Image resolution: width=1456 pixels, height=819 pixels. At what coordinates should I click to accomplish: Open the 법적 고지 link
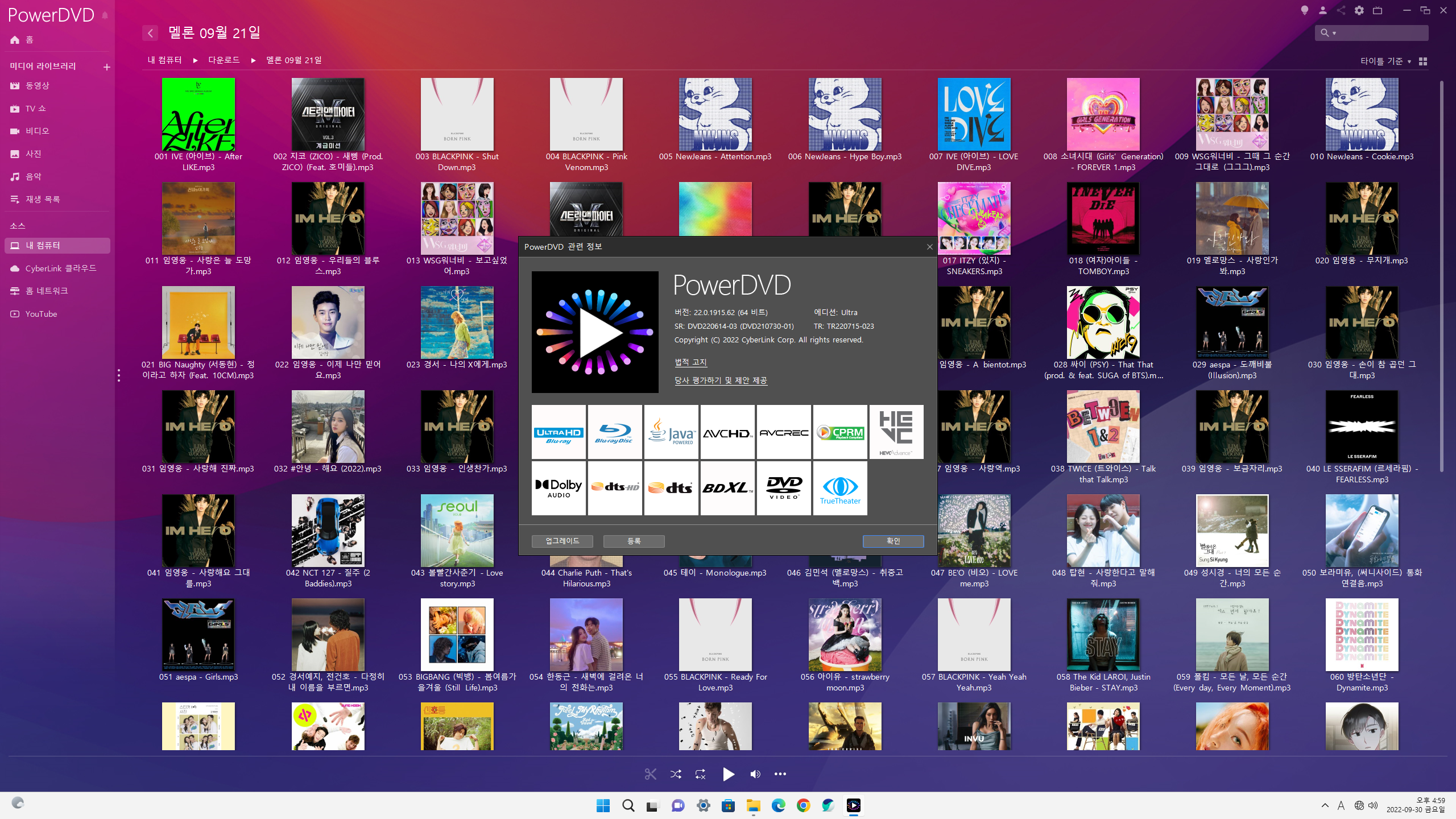click(690, 362)
